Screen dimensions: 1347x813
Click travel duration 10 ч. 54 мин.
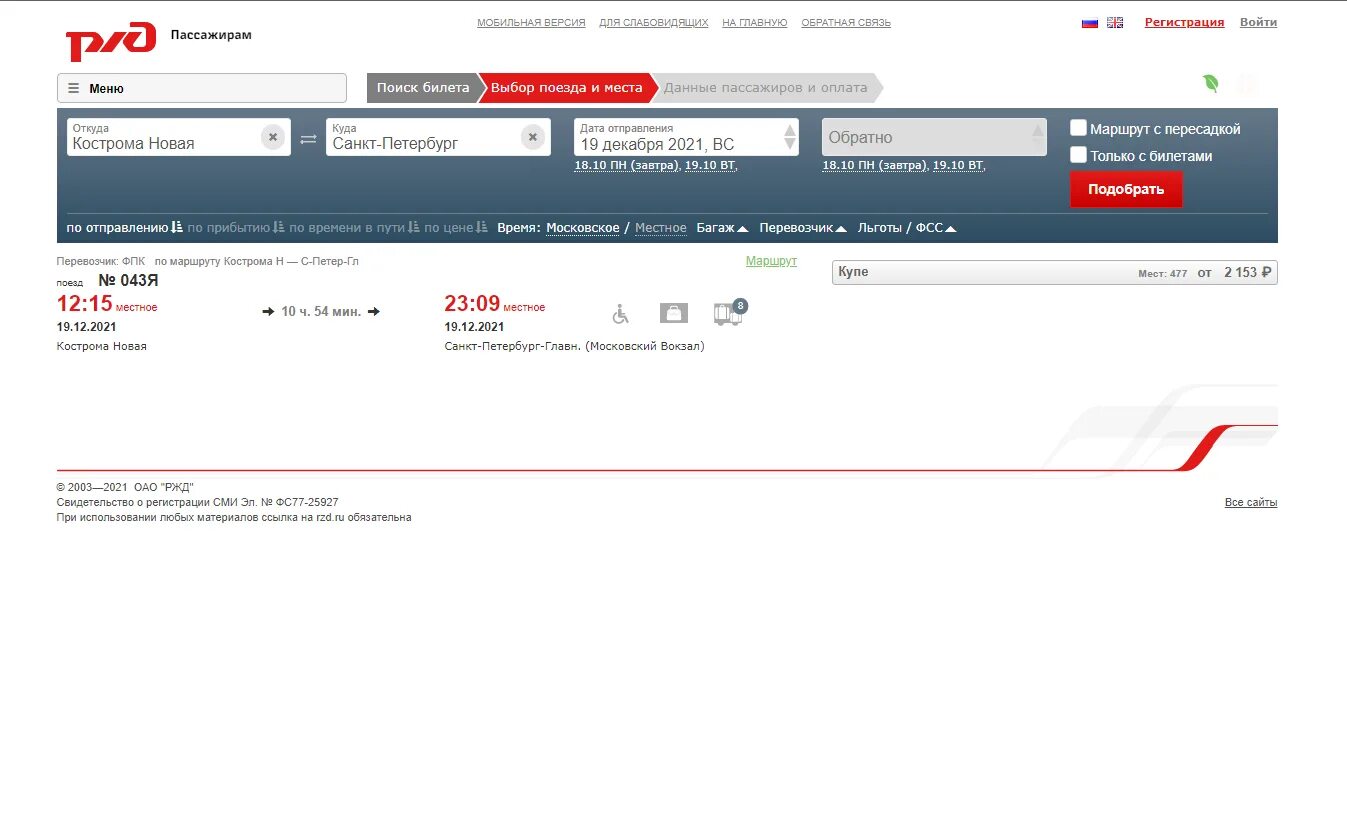(x=321, y=312)
